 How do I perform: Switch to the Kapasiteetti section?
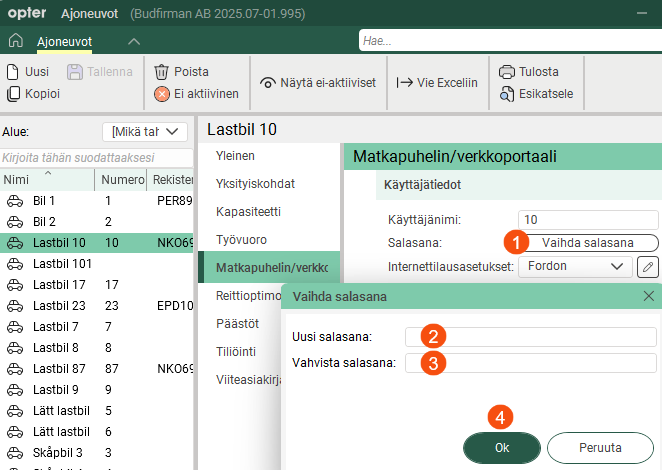(249, 212)
